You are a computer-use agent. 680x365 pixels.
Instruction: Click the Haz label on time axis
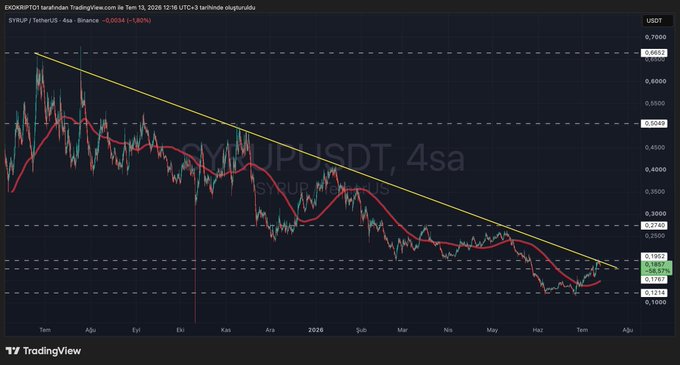[x=538, y=330]
